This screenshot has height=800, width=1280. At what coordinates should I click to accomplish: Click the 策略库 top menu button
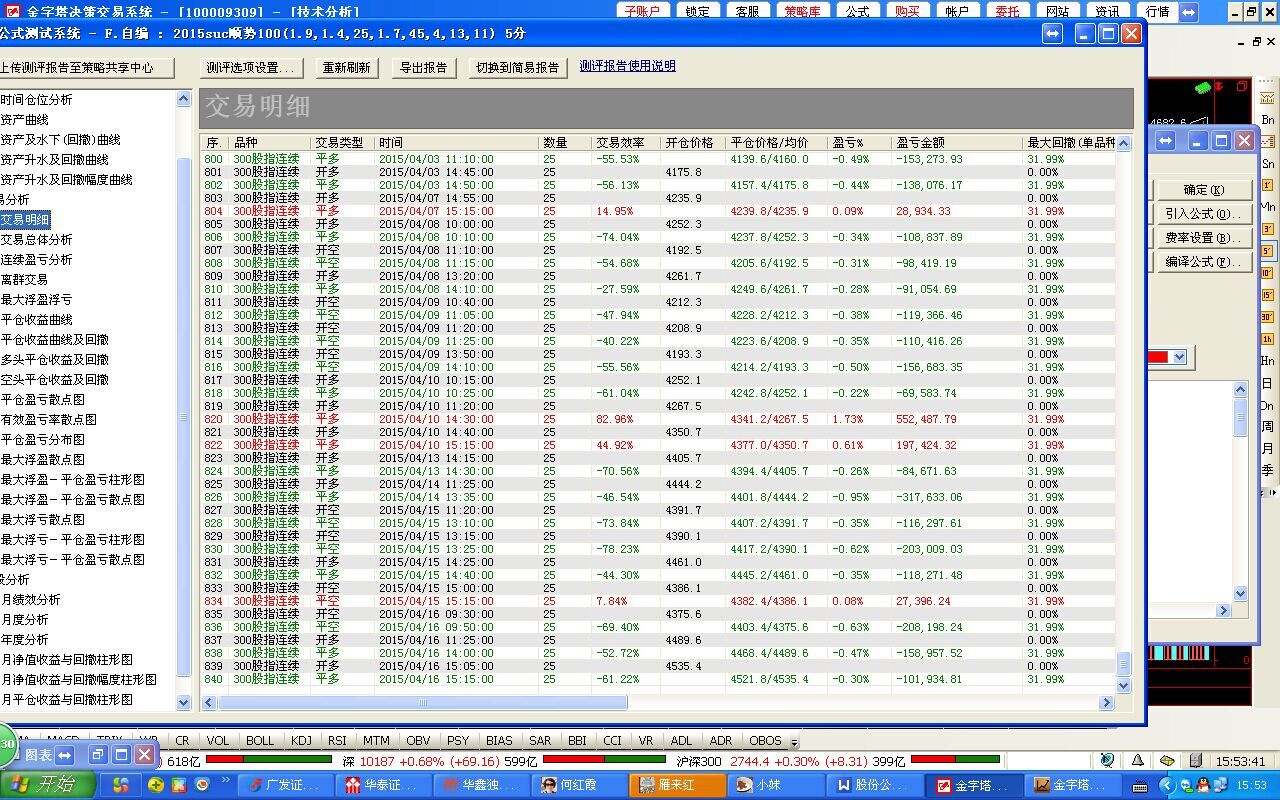[800, 12]
